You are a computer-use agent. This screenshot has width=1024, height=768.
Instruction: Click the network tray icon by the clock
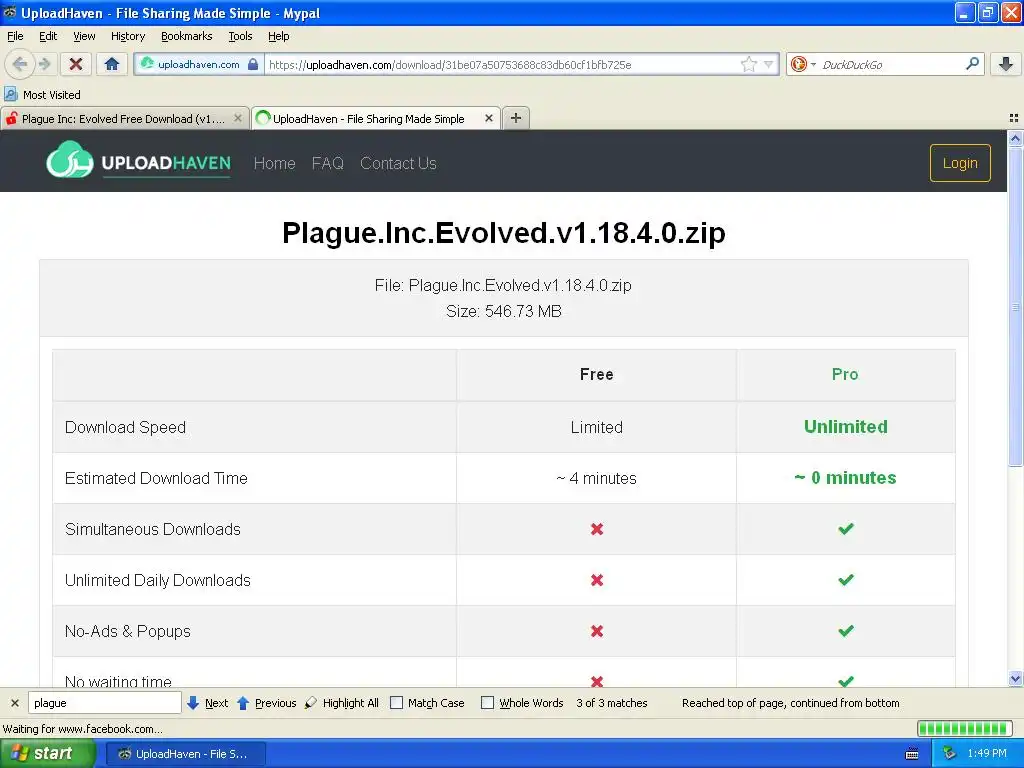(949, 754)
